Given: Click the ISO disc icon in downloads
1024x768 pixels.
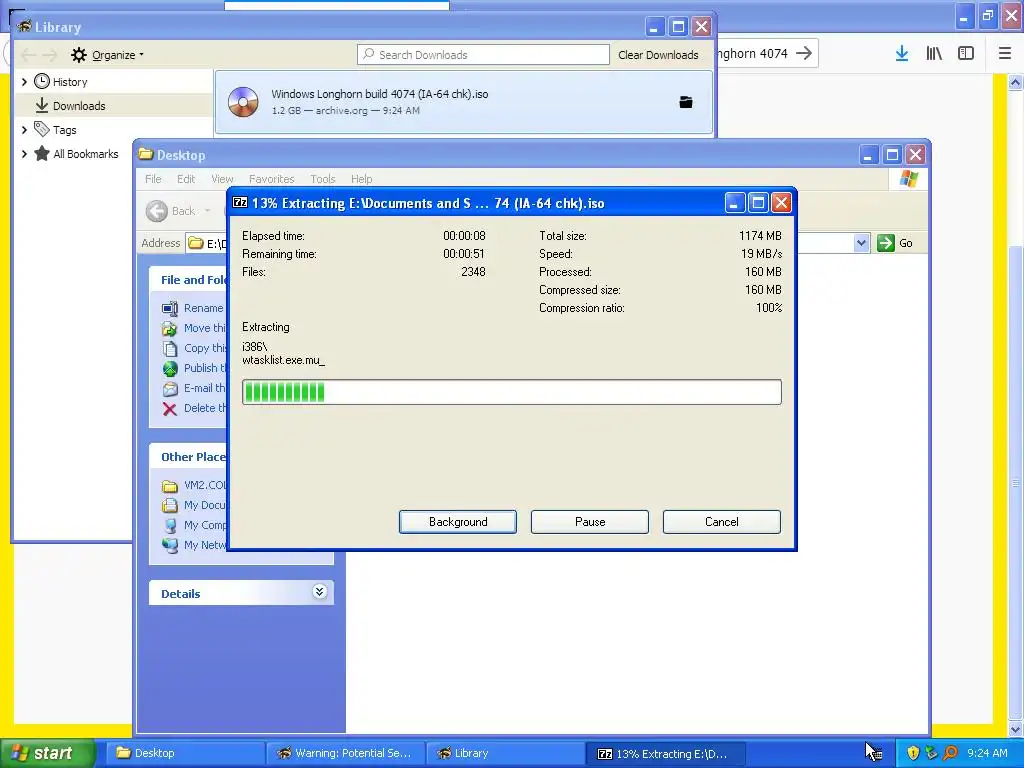Looking at the screenshot, I should (x=243, y=102).
